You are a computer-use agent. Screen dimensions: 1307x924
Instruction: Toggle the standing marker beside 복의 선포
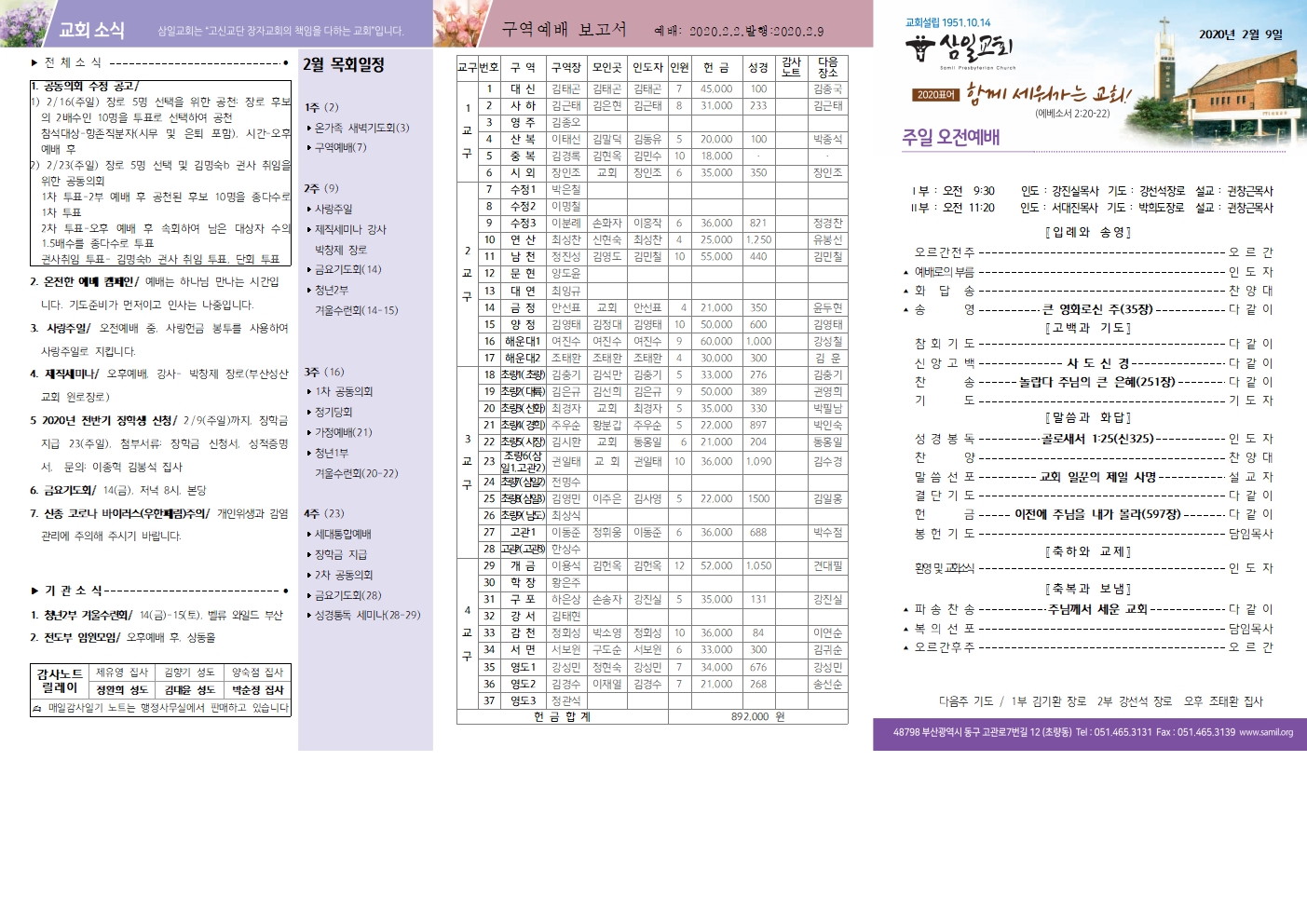906,629
